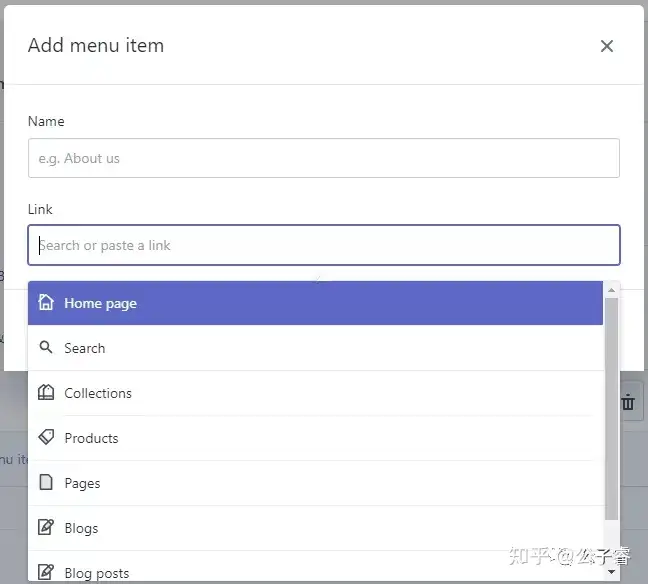Choose Collections from the link list
The height and width of the screenshot is (584, 648).
pos(315,393)
